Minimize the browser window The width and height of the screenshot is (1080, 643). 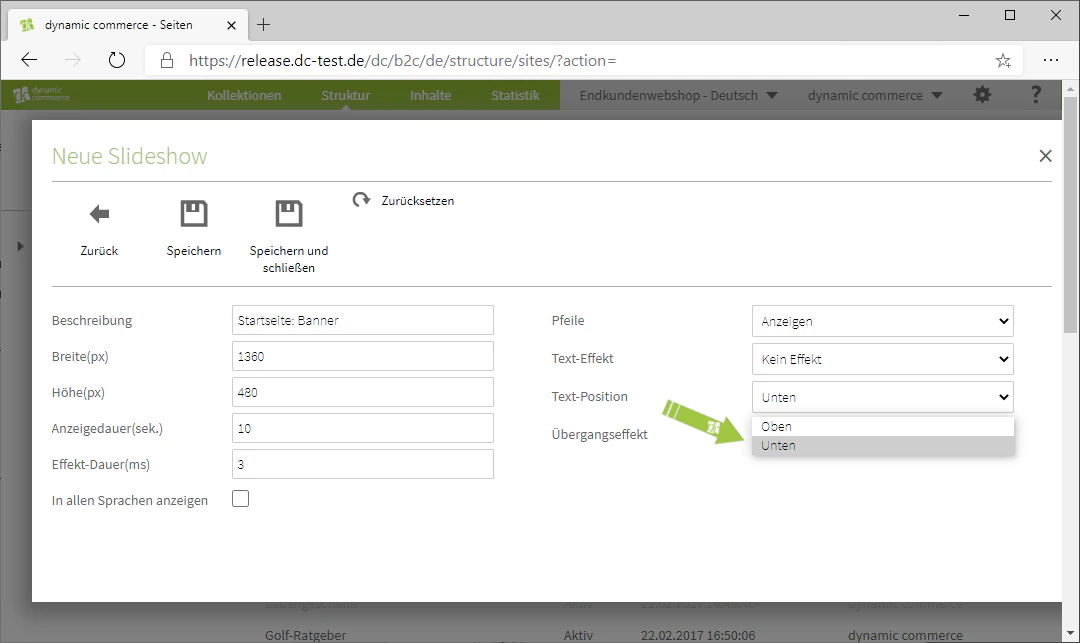964,15
